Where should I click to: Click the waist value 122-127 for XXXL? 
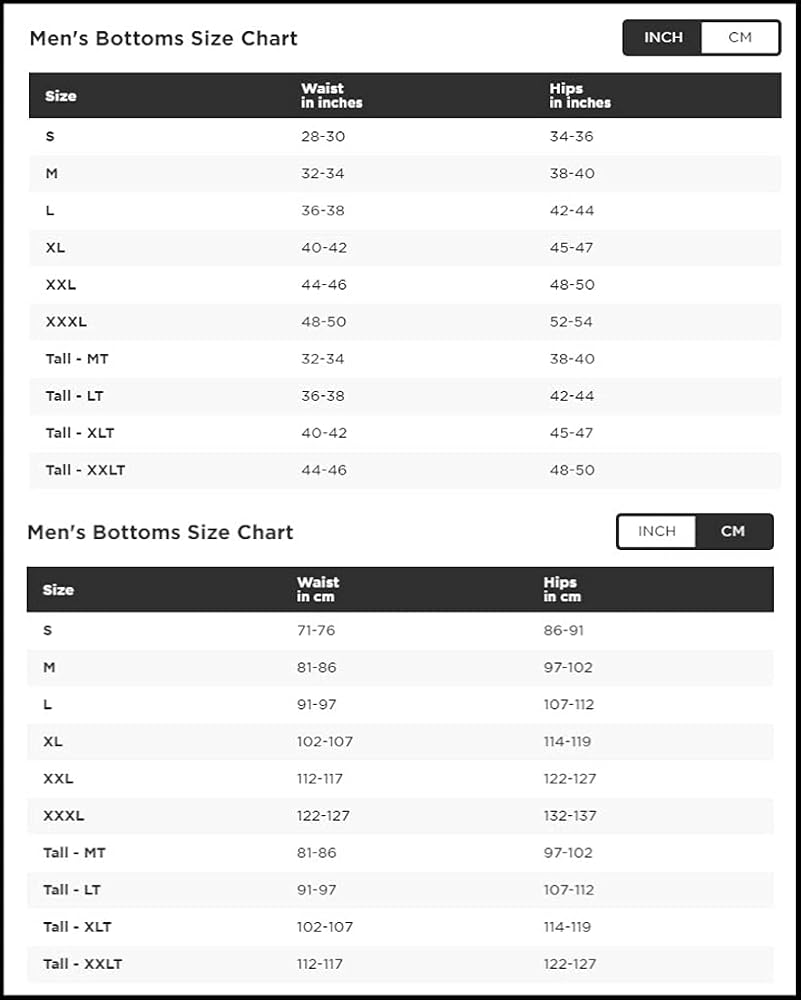(x=323, y=816)
